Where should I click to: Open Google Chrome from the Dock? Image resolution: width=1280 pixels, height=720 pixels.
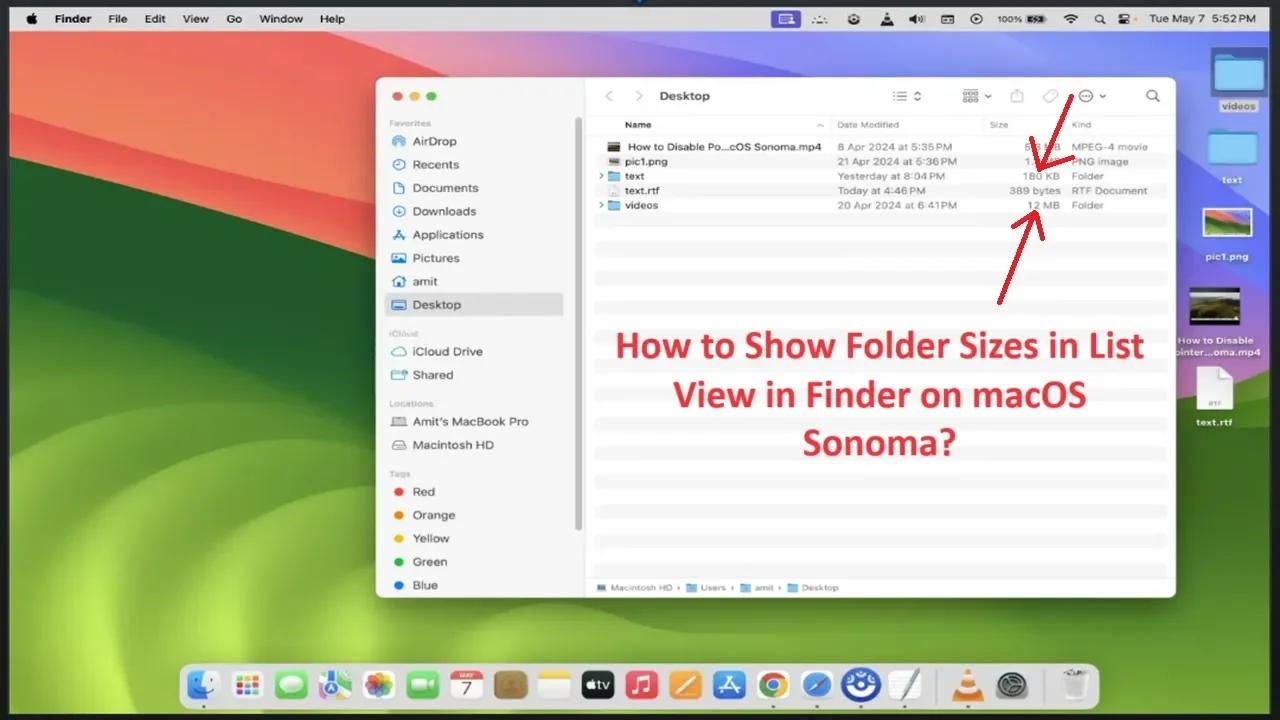(x=772, y=685)
